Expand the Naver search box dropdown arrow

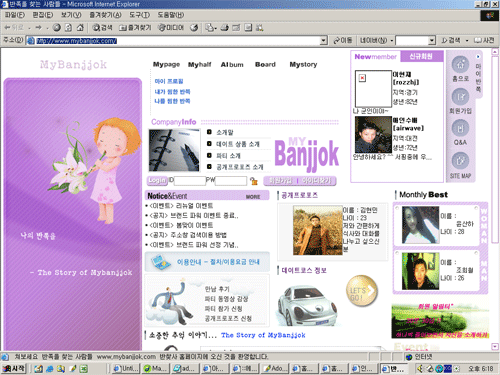coord(432,41)
